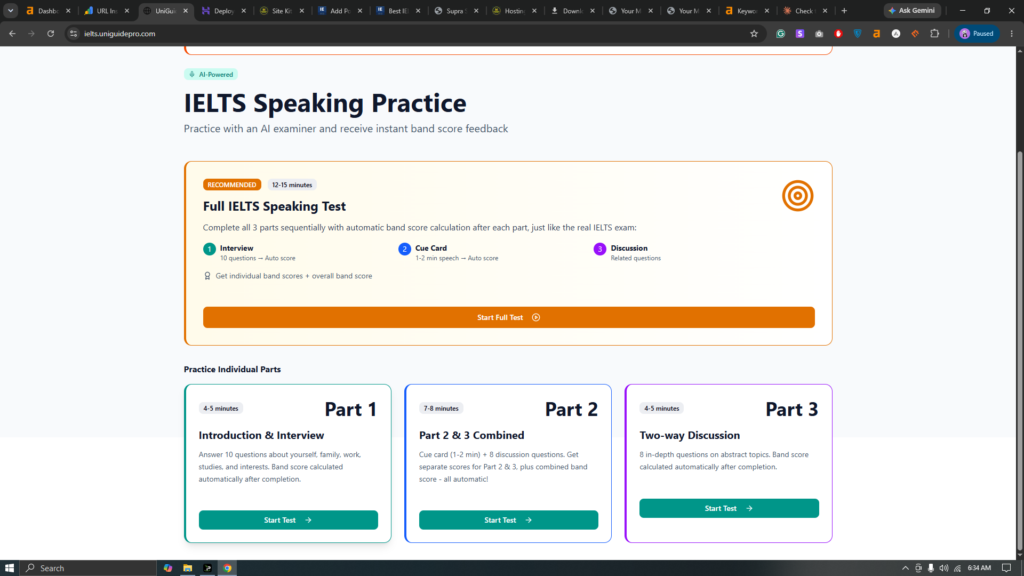Viewport: 1024px width, 576px height.
Task: Open the orange 'a' extension icon
Action: click(876, 33)
